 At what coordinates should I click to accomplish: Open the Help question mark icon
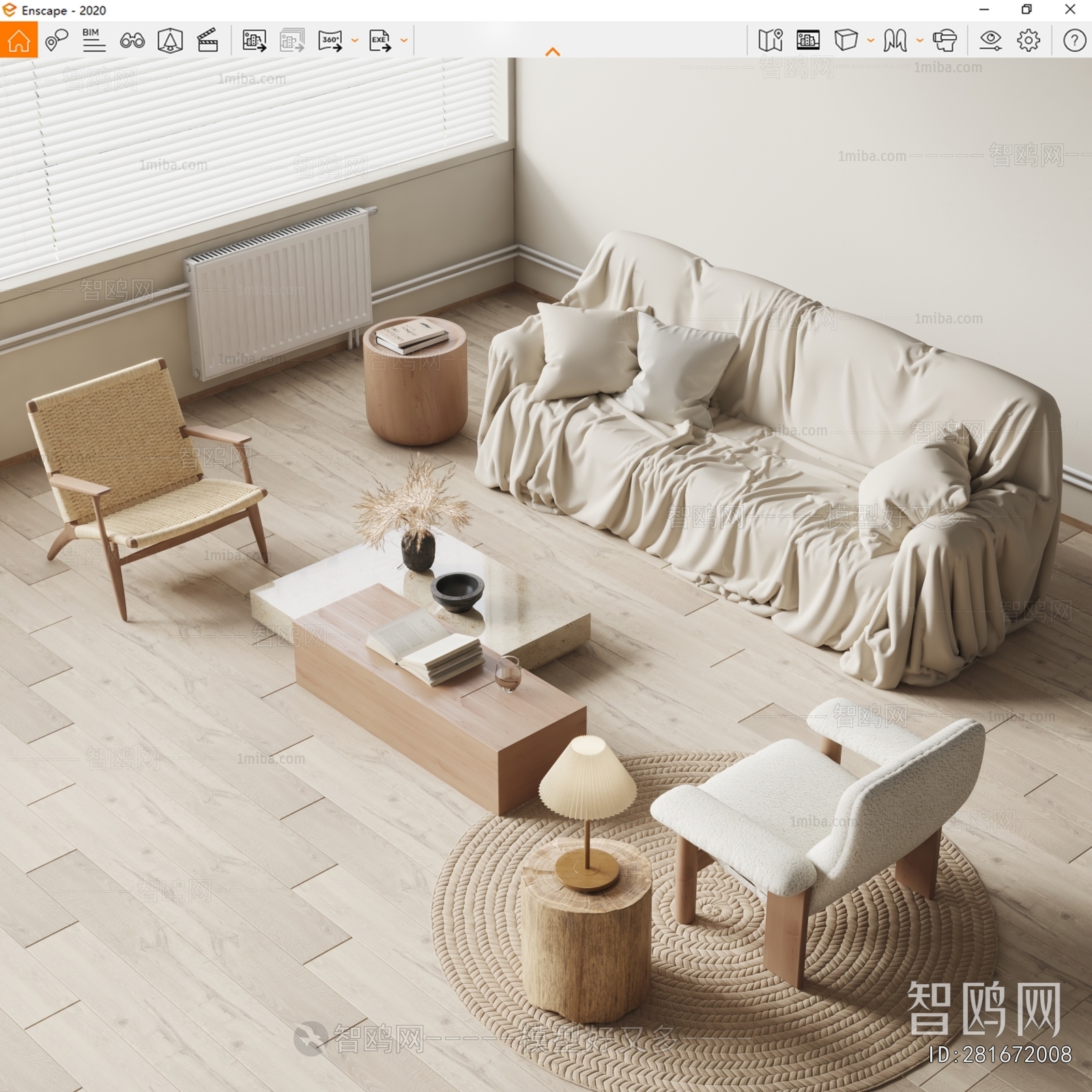pyautogui.click(x=1074, y=41)
